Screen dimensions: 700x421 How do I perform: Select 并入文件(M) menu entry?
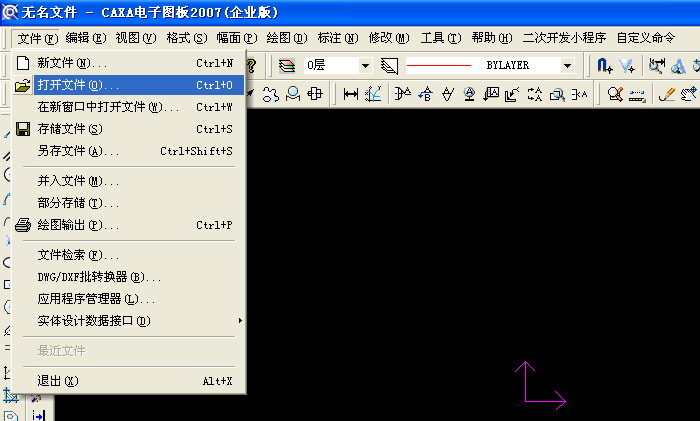point(129,181)
